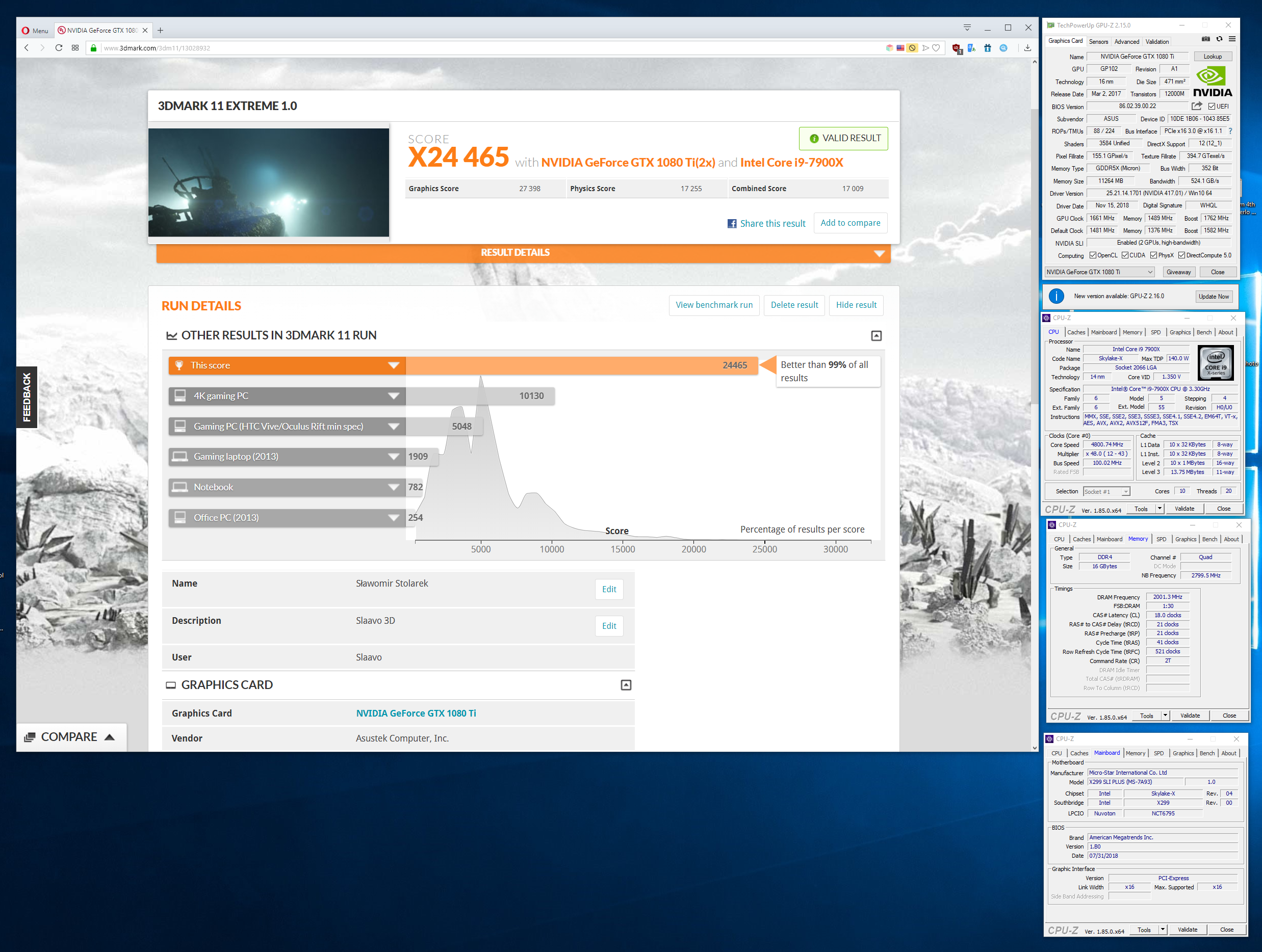1262x952 pixels.
Task: Click the NVIDIA logo in GPU-Z
Action: pos(1213,82)
